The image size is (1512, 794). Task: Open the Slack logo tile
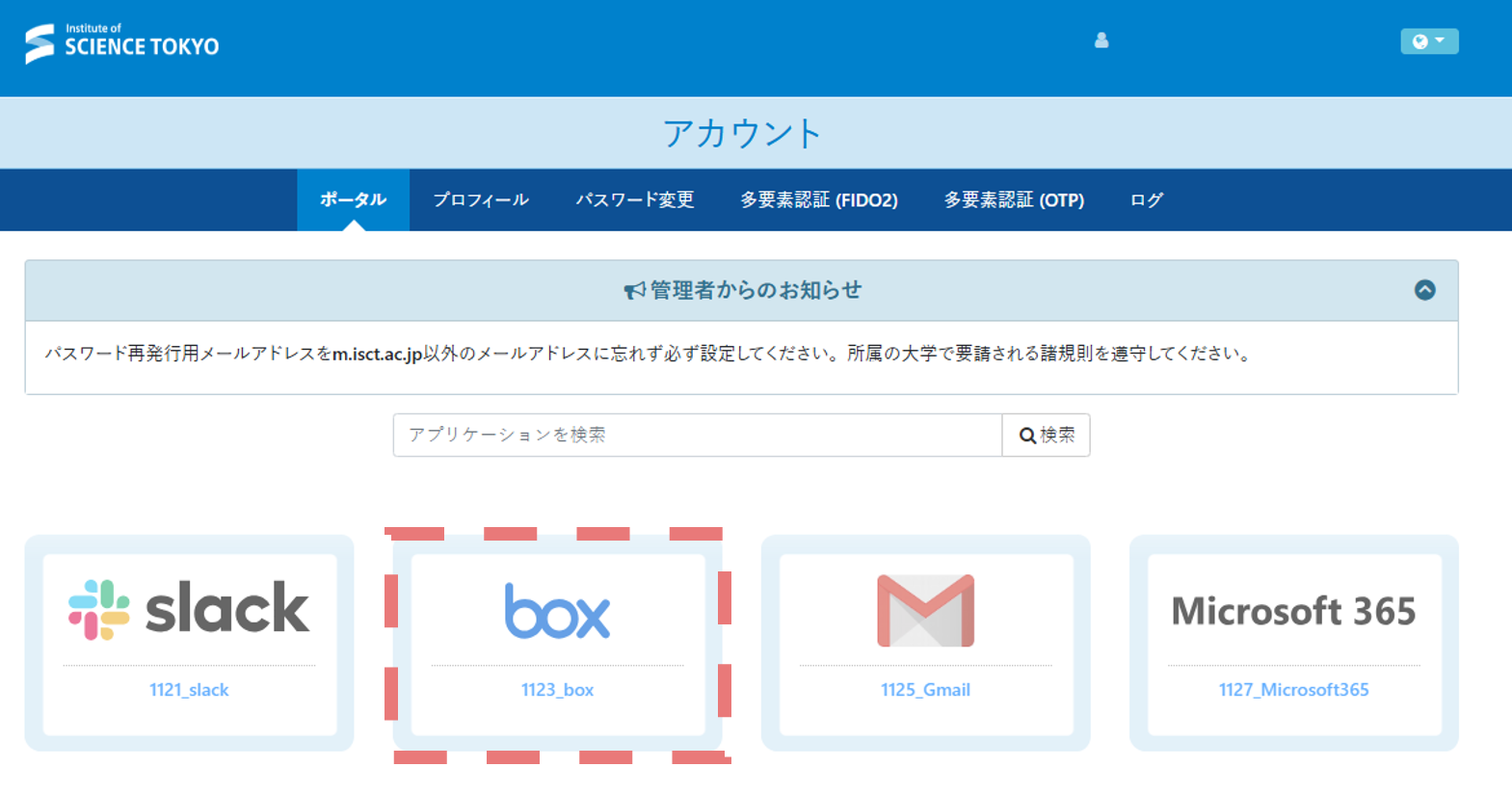[x=189, y=609]
